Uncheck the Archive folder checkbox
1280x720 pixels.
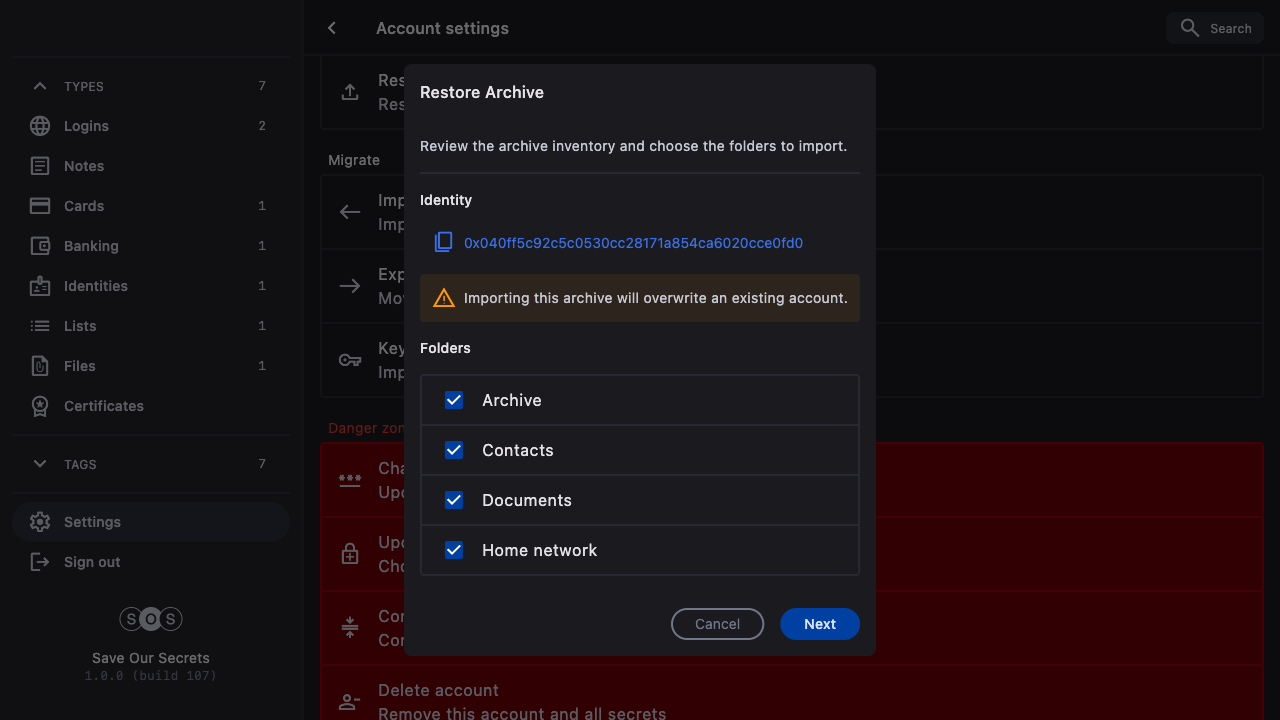click(x=454, y=400)
